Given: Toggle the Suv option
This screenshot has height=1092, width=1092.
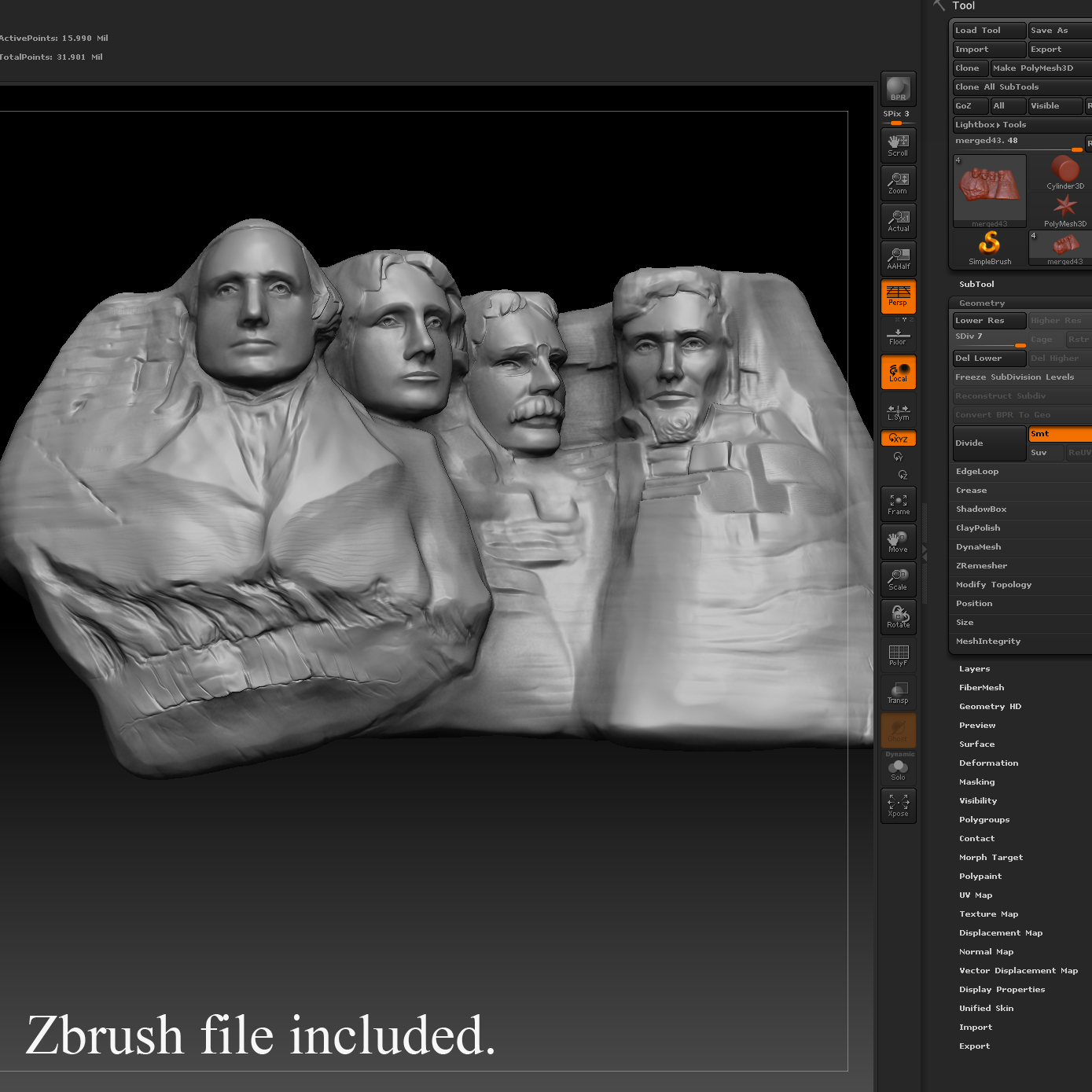Looking at the screenshot, I should (x=1046, y=453).
